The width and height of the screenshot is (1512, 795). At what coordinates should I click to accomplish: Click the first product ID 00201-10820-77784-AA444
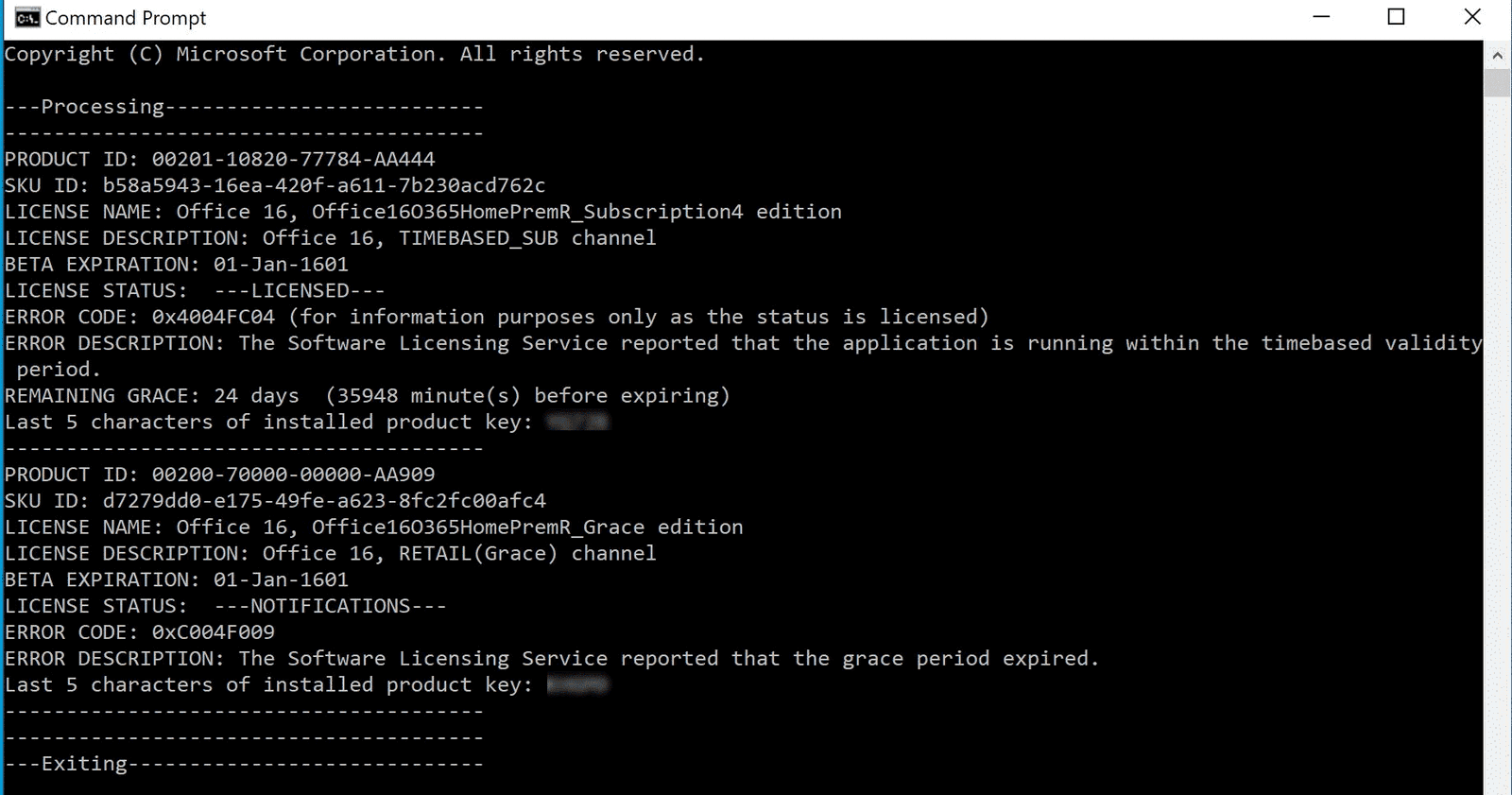[293, 159]
